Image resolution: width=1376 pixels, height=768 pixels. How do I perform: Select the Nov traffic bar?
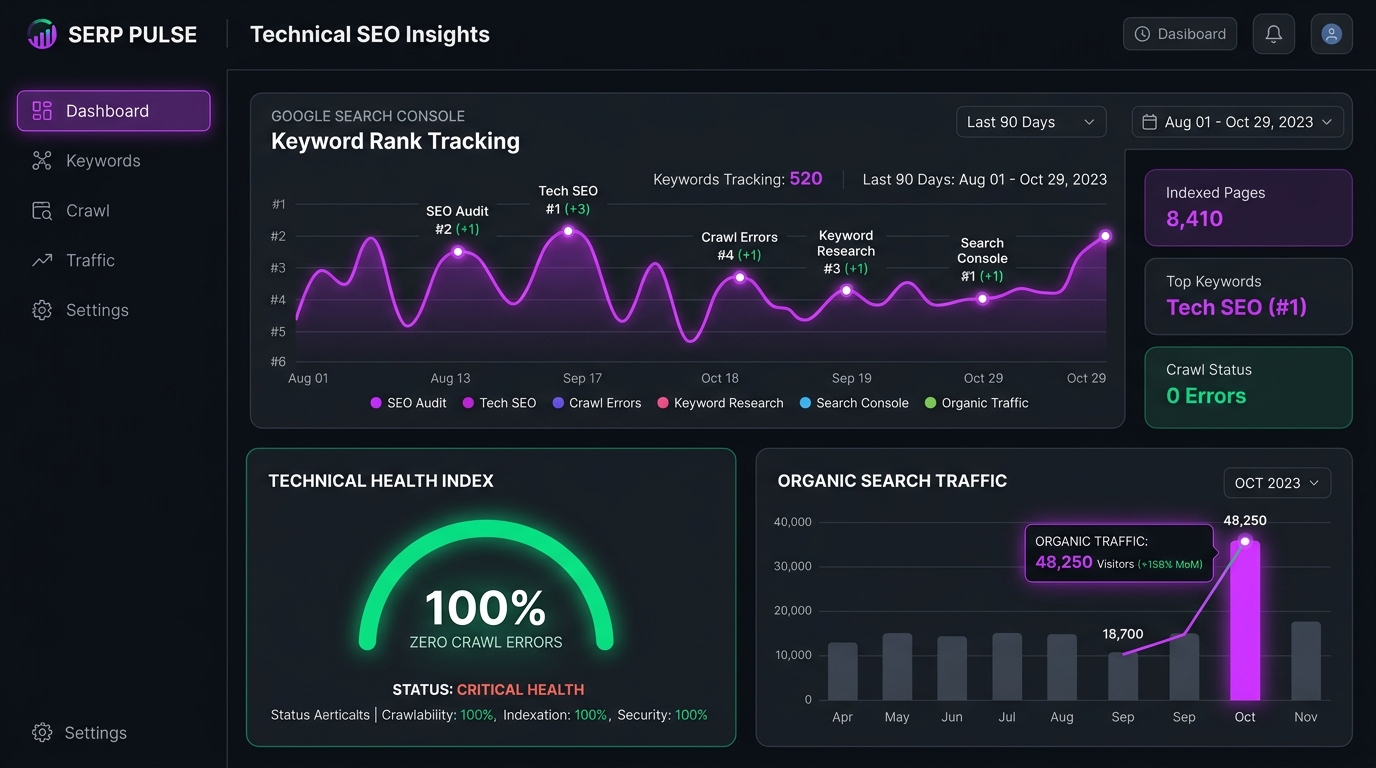pyautogui.click(x=1306, y=661)
